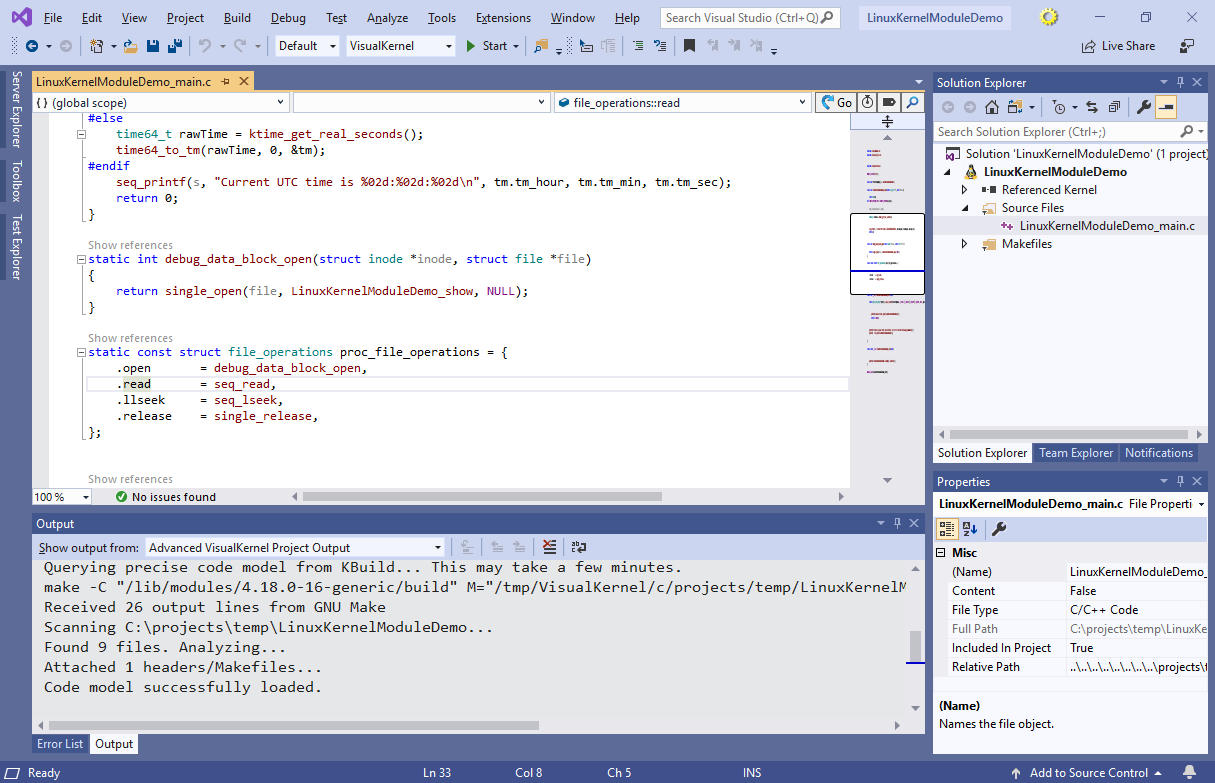
Task: Click the Sync with Active Document icon
Action: point(1091,107)
